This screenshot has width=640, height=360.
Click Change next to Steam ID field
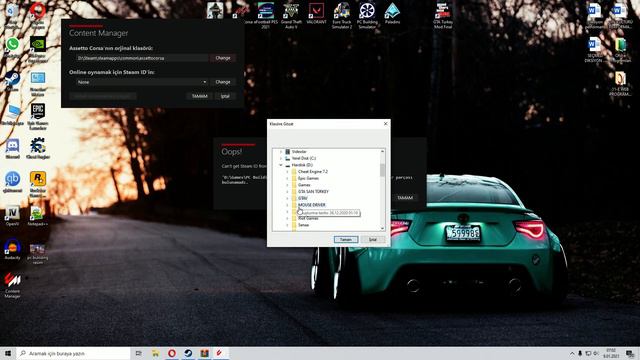click(x=223, y=82)
